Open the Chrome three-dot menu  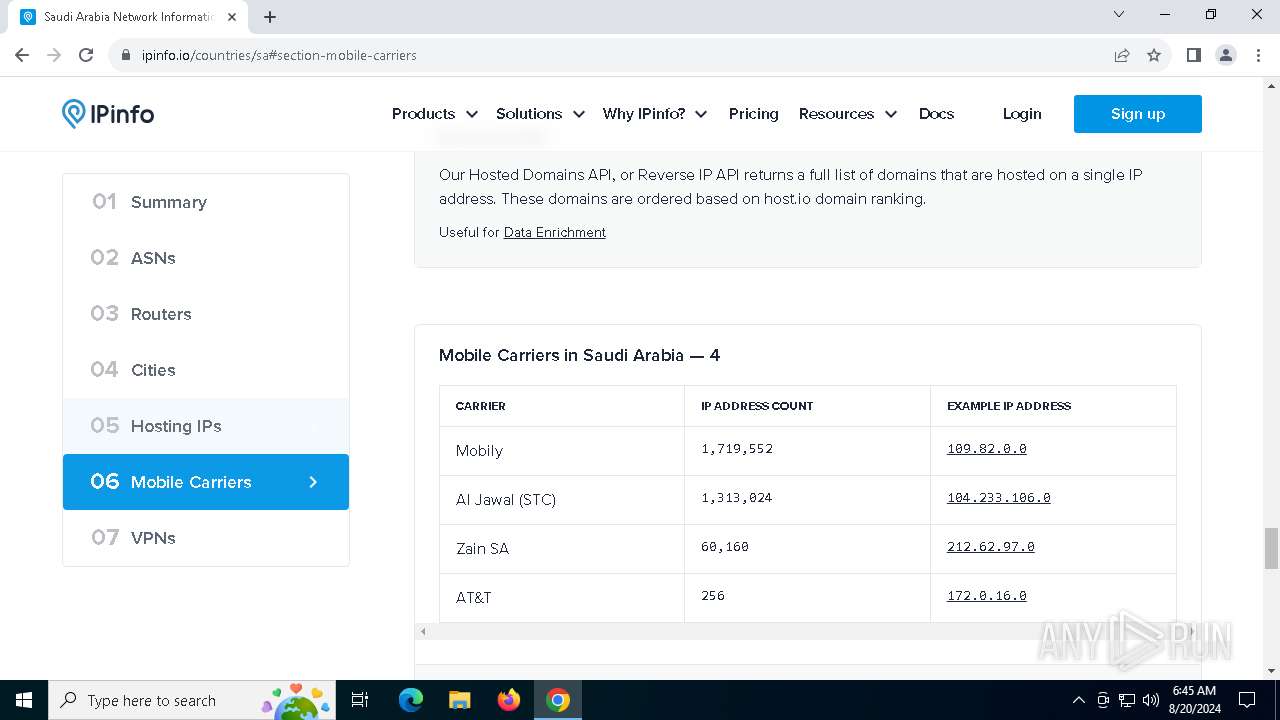pos(1258,55)
